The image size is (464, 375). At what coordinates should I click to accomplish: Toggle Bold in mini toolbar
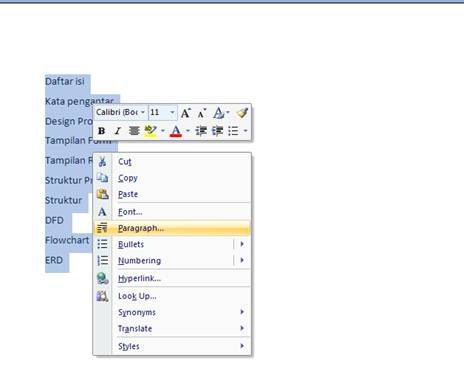point(102,131)
